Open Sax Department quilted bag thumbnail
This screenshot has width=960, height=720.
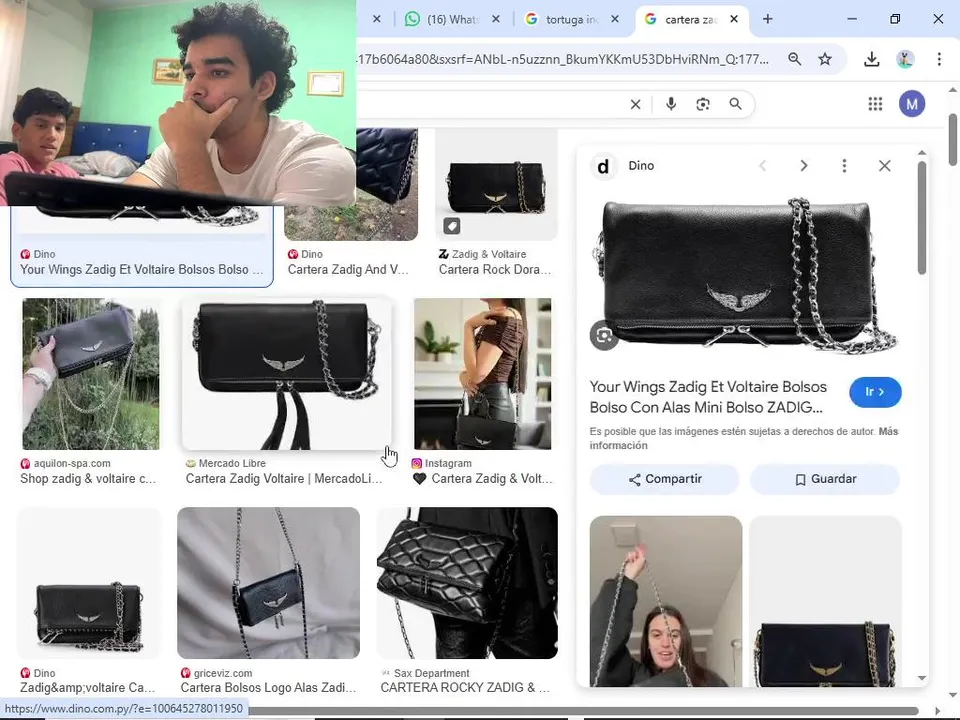467,583
